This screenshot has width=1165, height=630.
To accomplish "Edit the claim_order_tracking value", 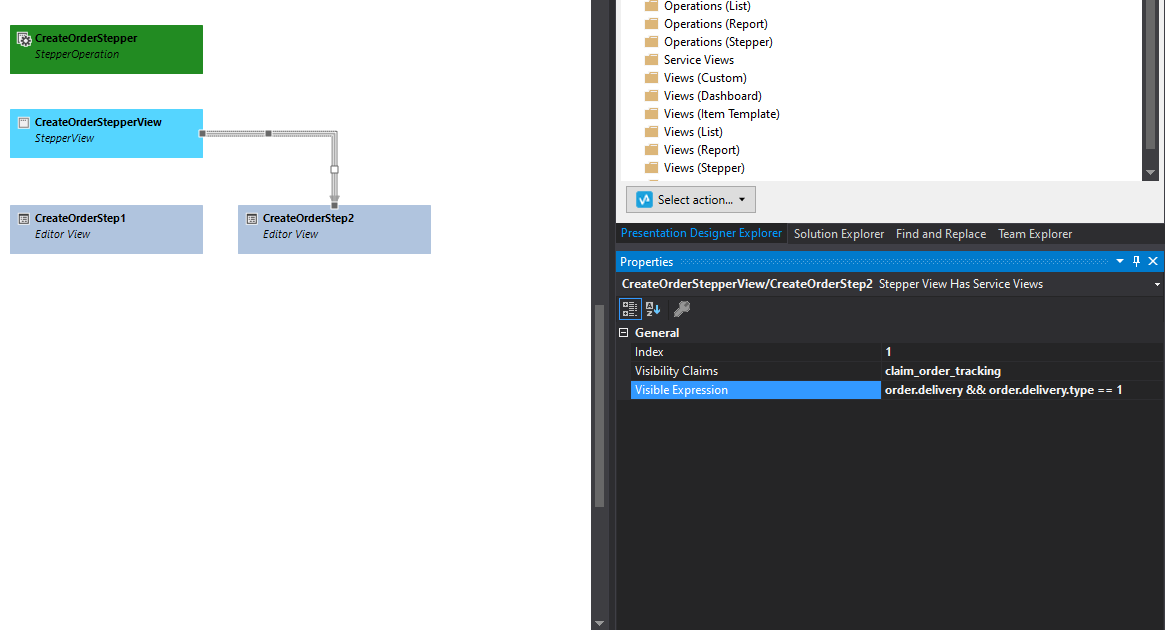I will pos(1022,371).
